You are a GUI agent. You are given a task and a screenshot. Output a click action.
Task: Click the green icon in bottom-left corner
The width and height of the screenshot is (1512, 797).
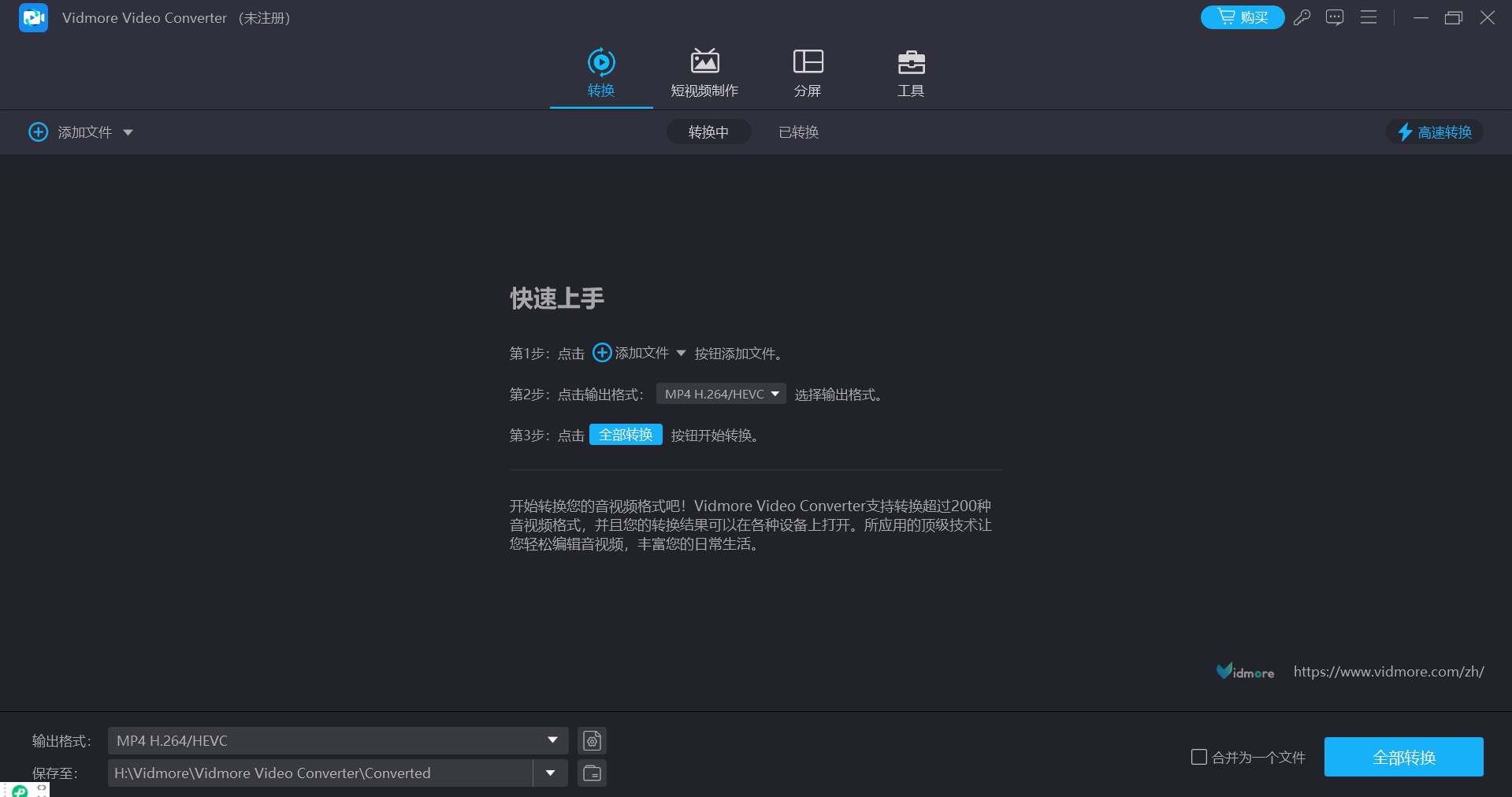point(20,791)
